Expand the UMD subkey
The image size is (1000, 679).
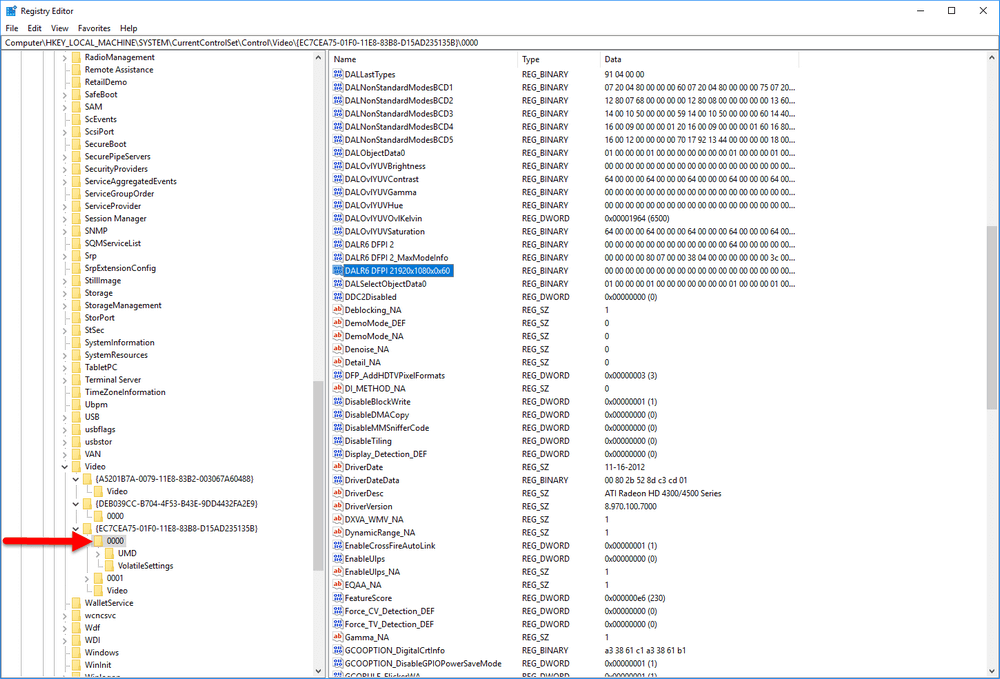coord(98,553)
